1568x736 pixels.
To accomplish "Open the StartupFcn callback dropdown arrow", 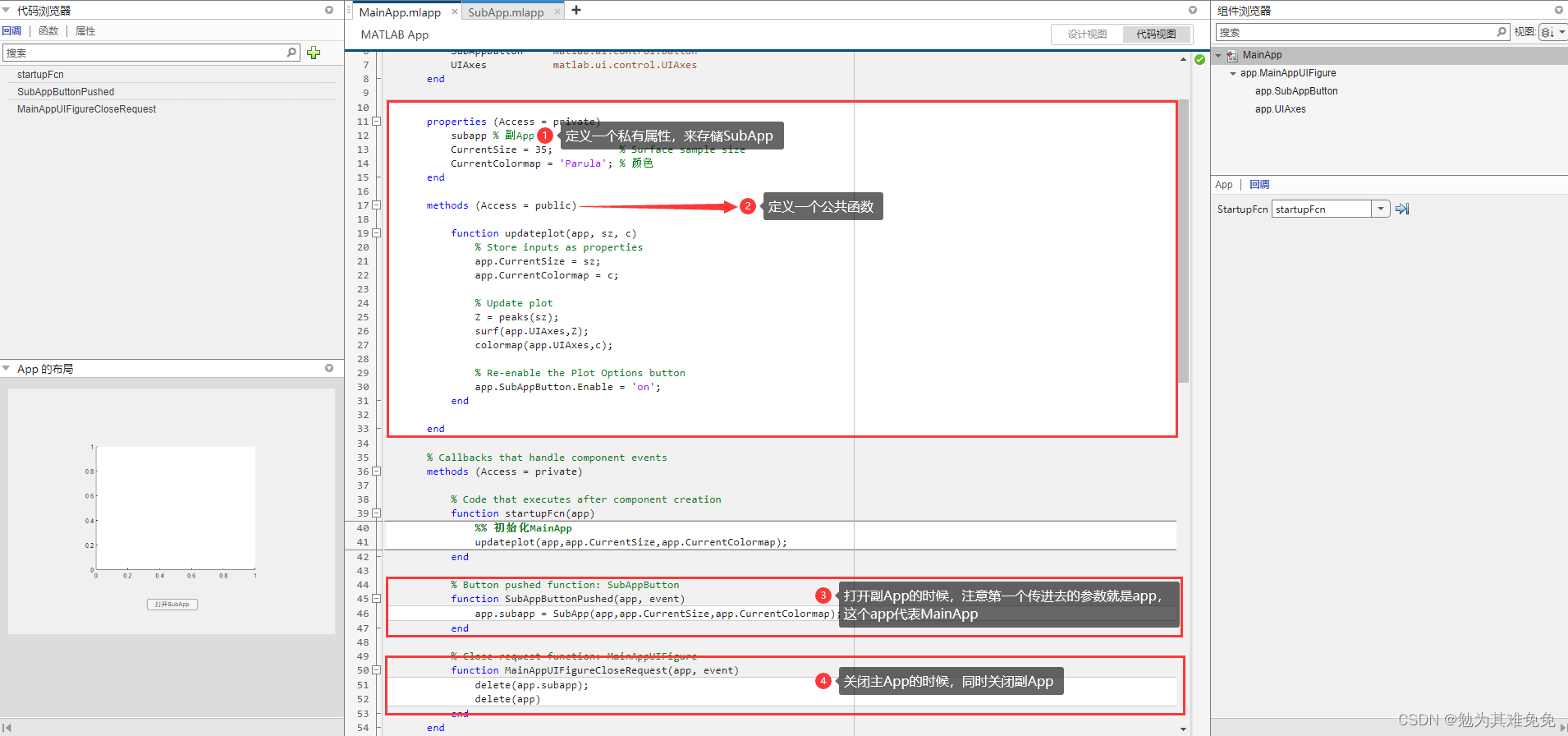I will pos(1381,209).
